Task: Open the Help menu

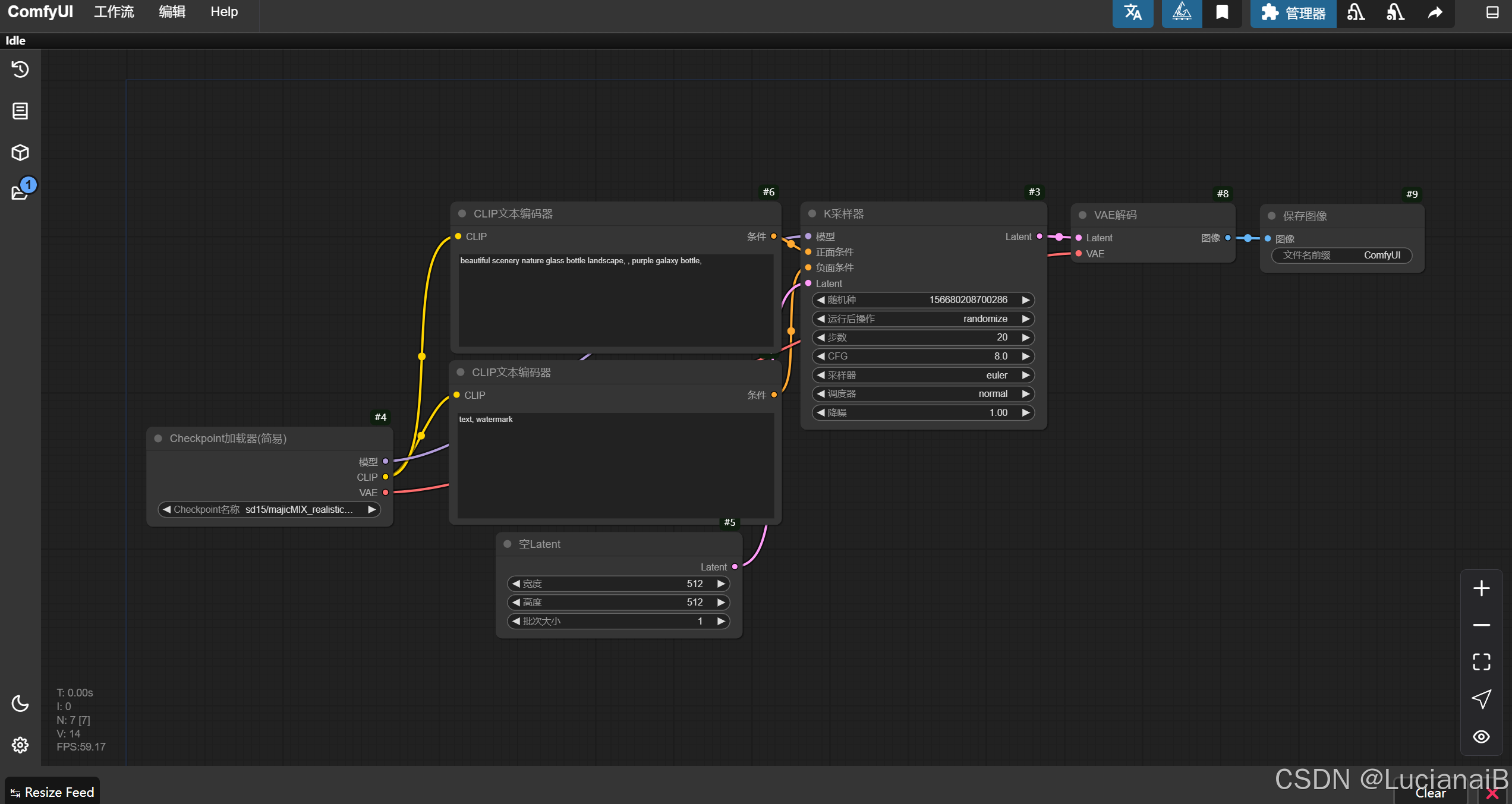Action: click(224, 12)
